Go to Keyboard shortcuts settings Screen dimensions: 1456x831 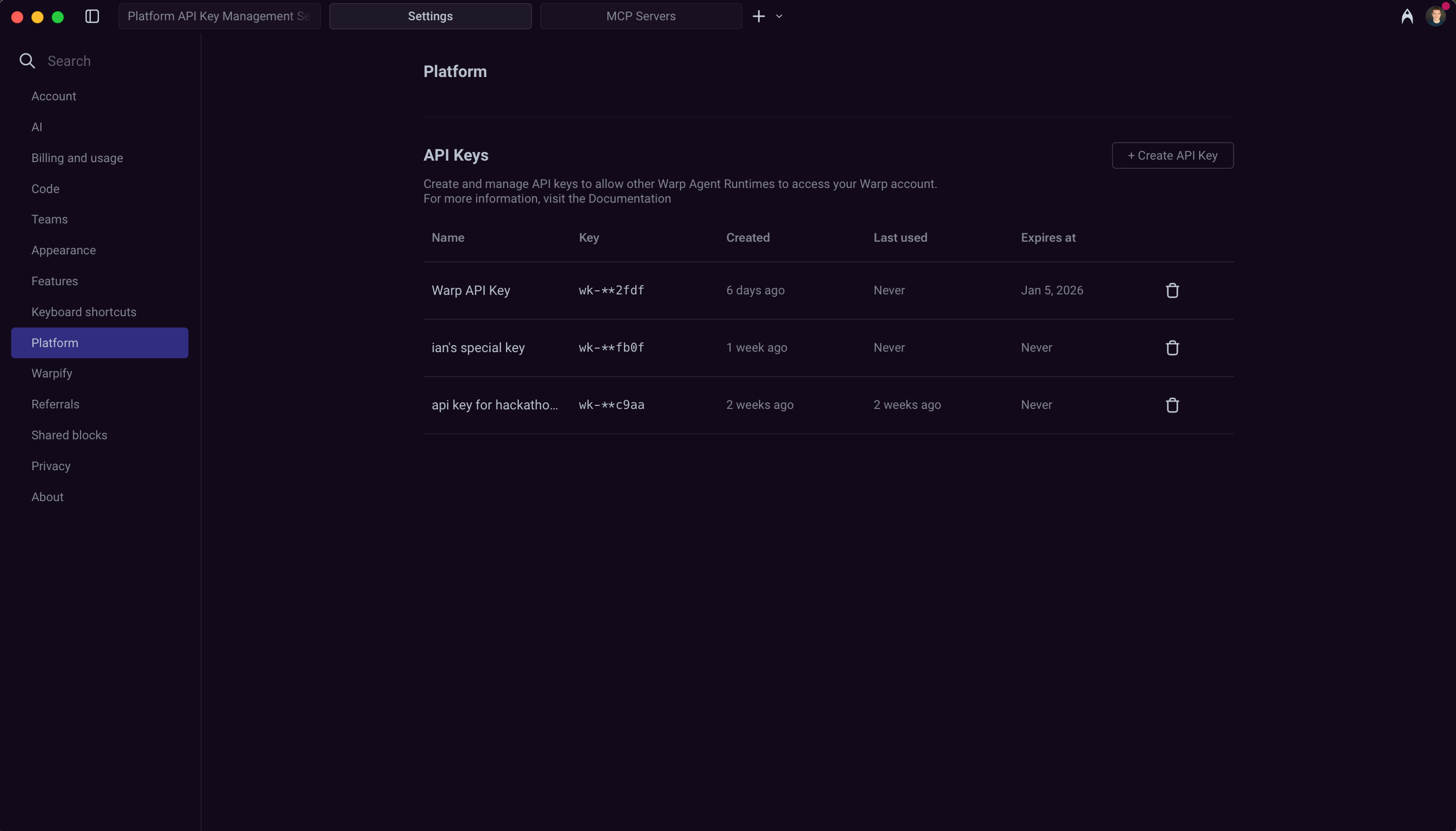pyautogui.click(x=84, y=312)
